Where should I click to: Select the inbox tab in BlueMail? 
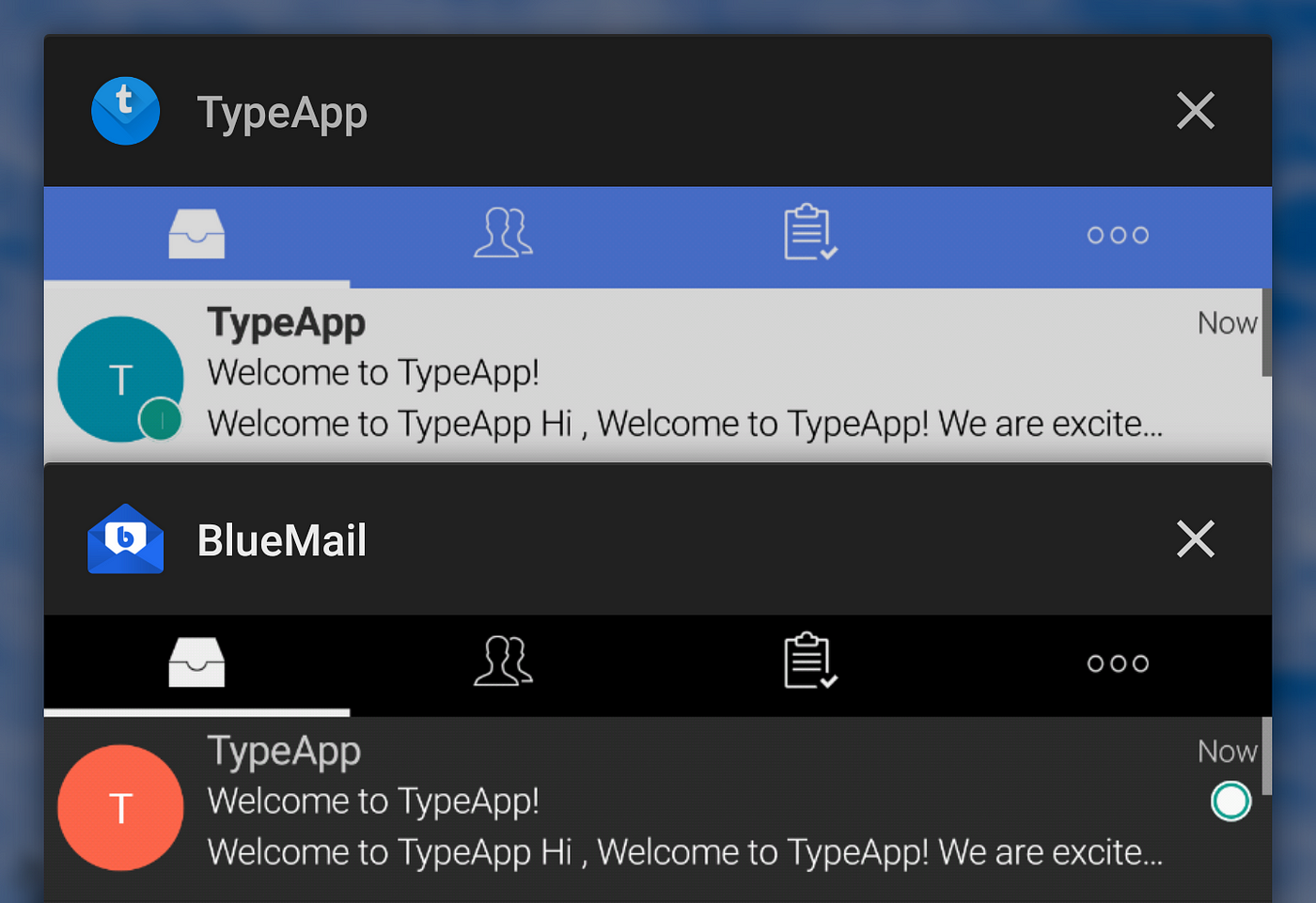(196, 662)
